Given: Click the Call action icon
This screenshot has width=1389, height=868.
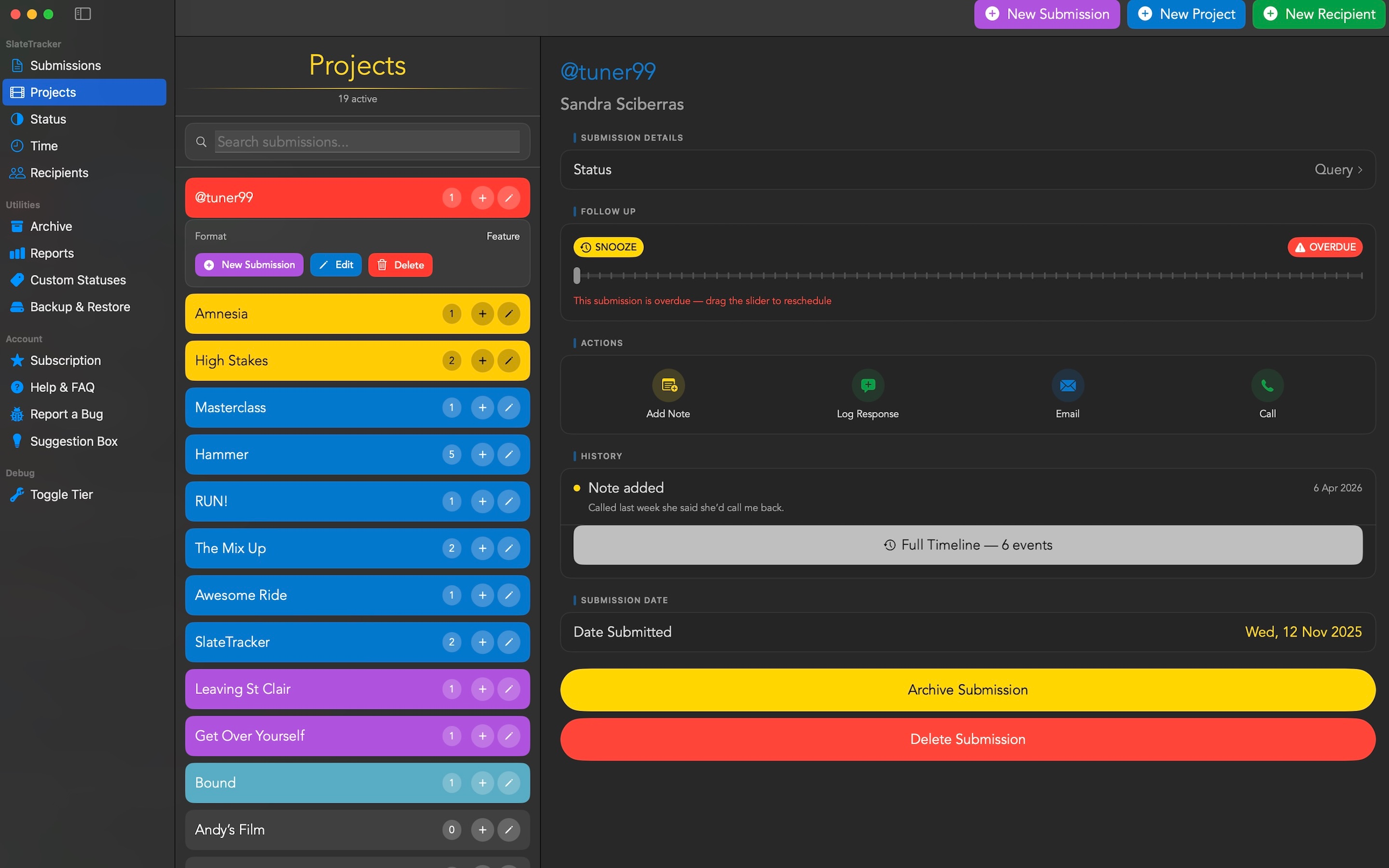Looking at the screenshot, I should [1267, 385].
